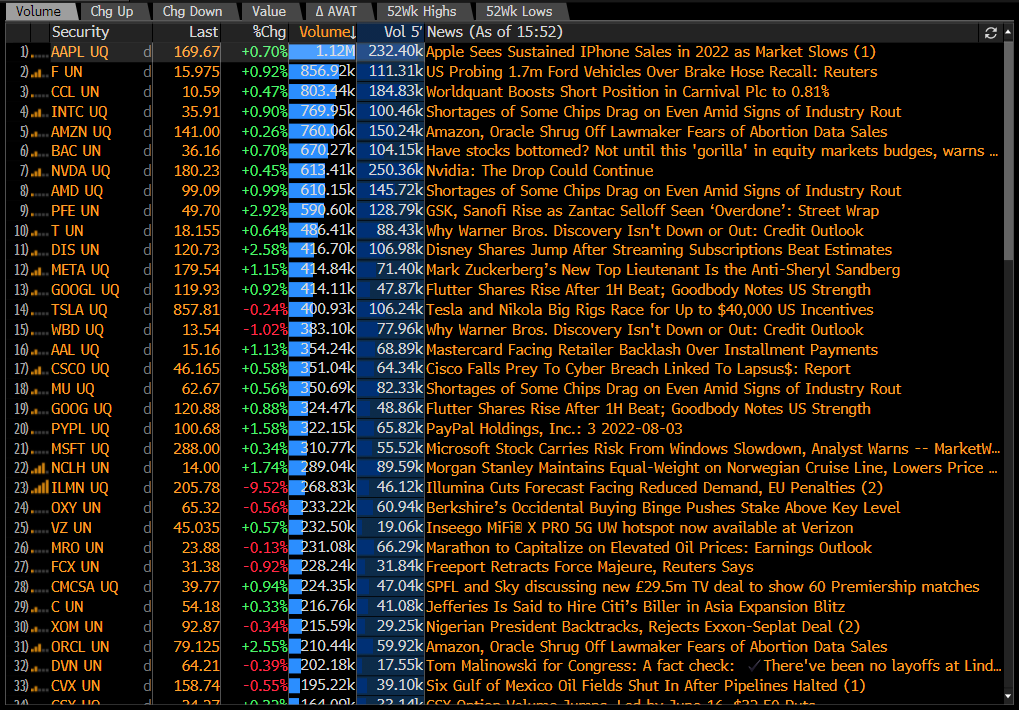Click the 'd' delayed indicator on the AAPL row
This screenshot has height=710, width=1019.
point(147,52)
